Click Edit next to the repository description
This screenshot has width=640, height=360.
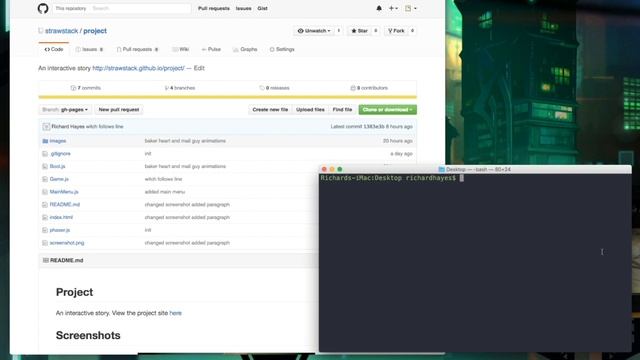[x=199, y=68]
